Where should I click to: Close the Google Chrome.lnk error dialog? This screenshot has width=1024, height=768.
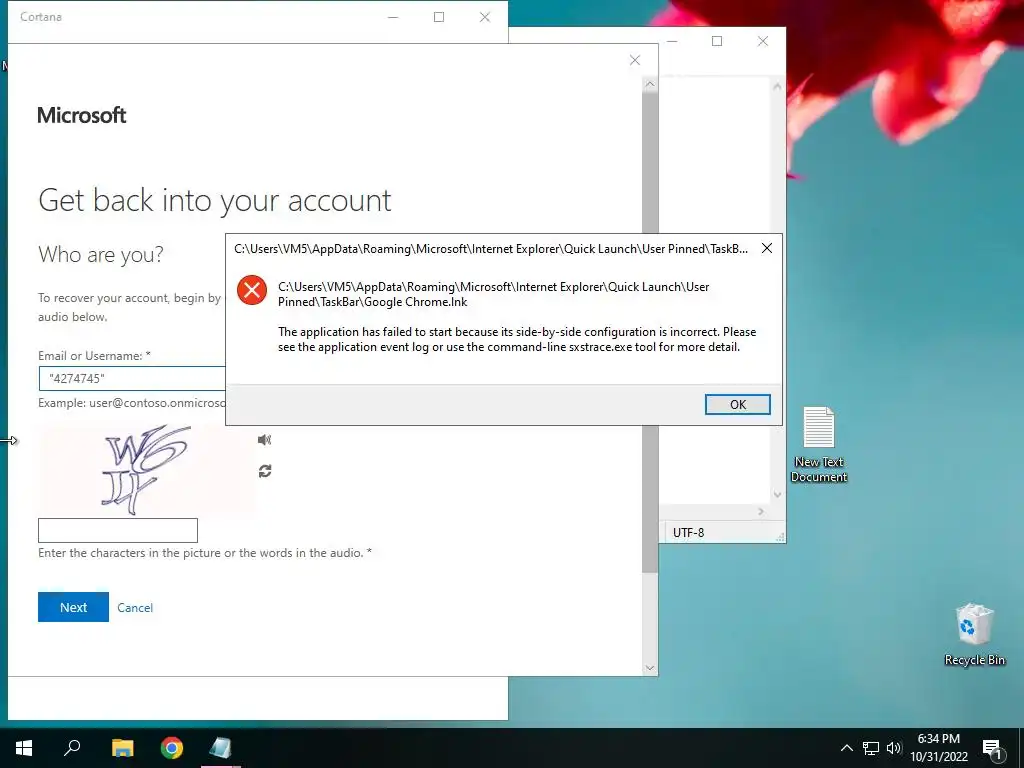click(767, 248)
